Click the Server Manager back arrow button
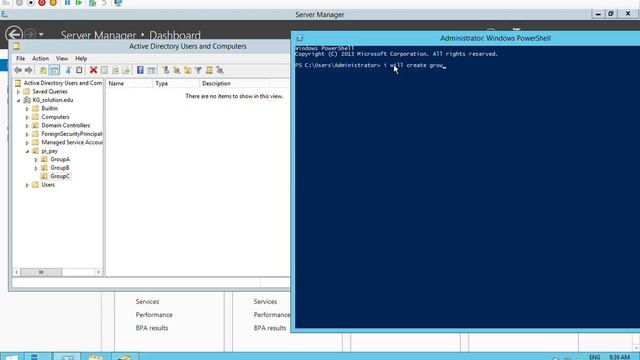 click(13, 33)
